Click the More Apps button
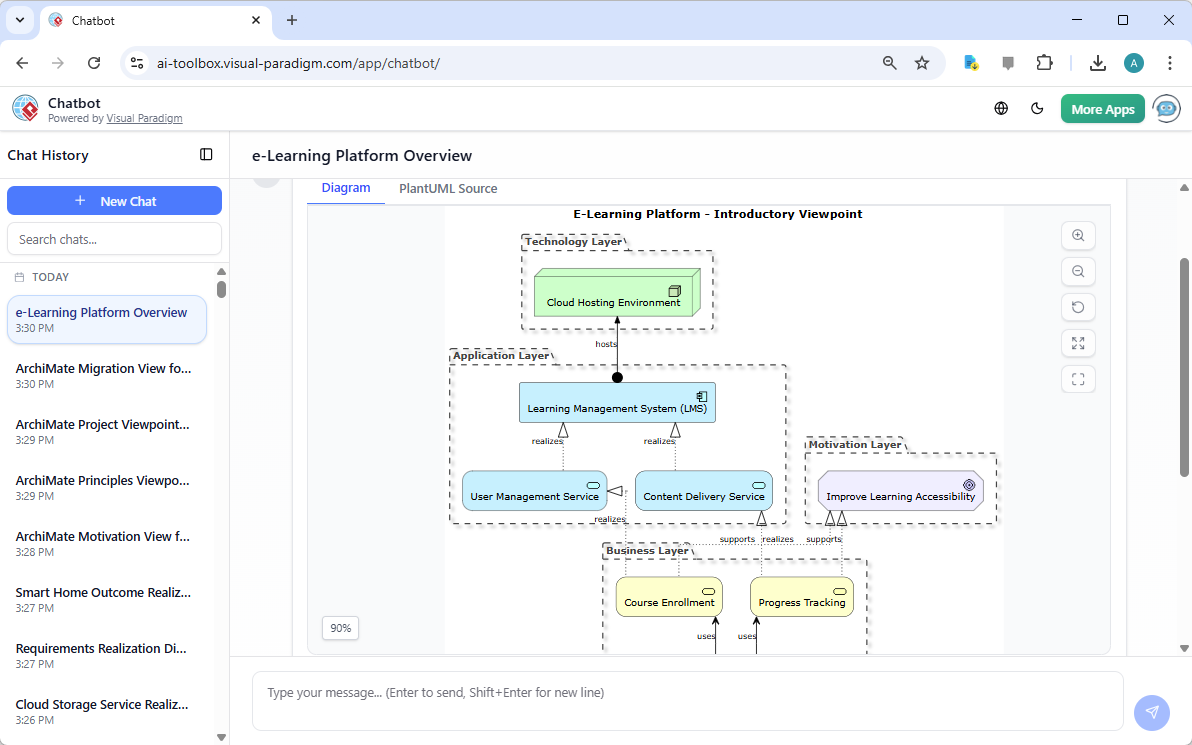 coord(1102,108)
